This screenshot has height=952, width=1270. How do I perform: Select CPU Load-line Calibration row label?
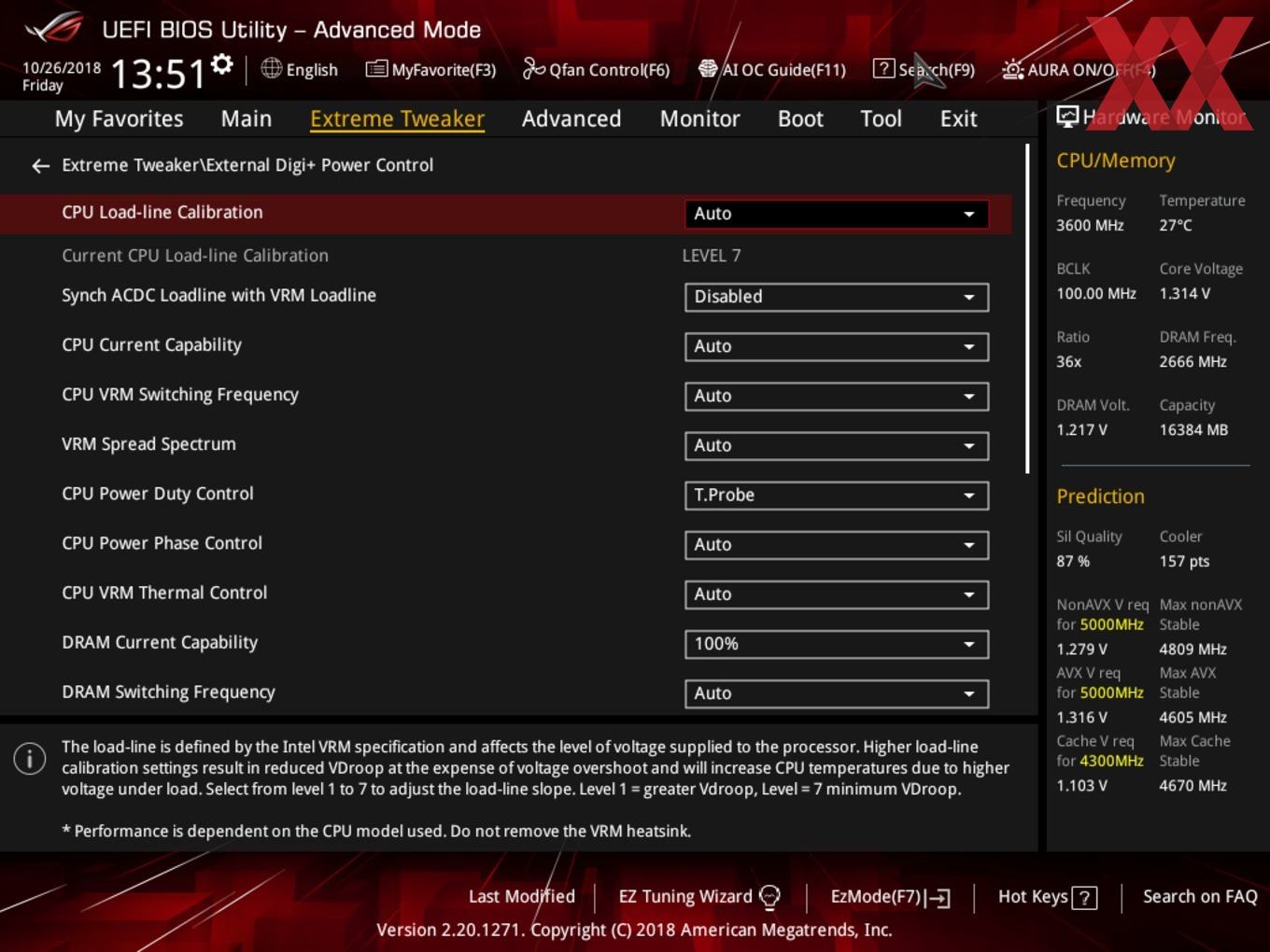162,212
